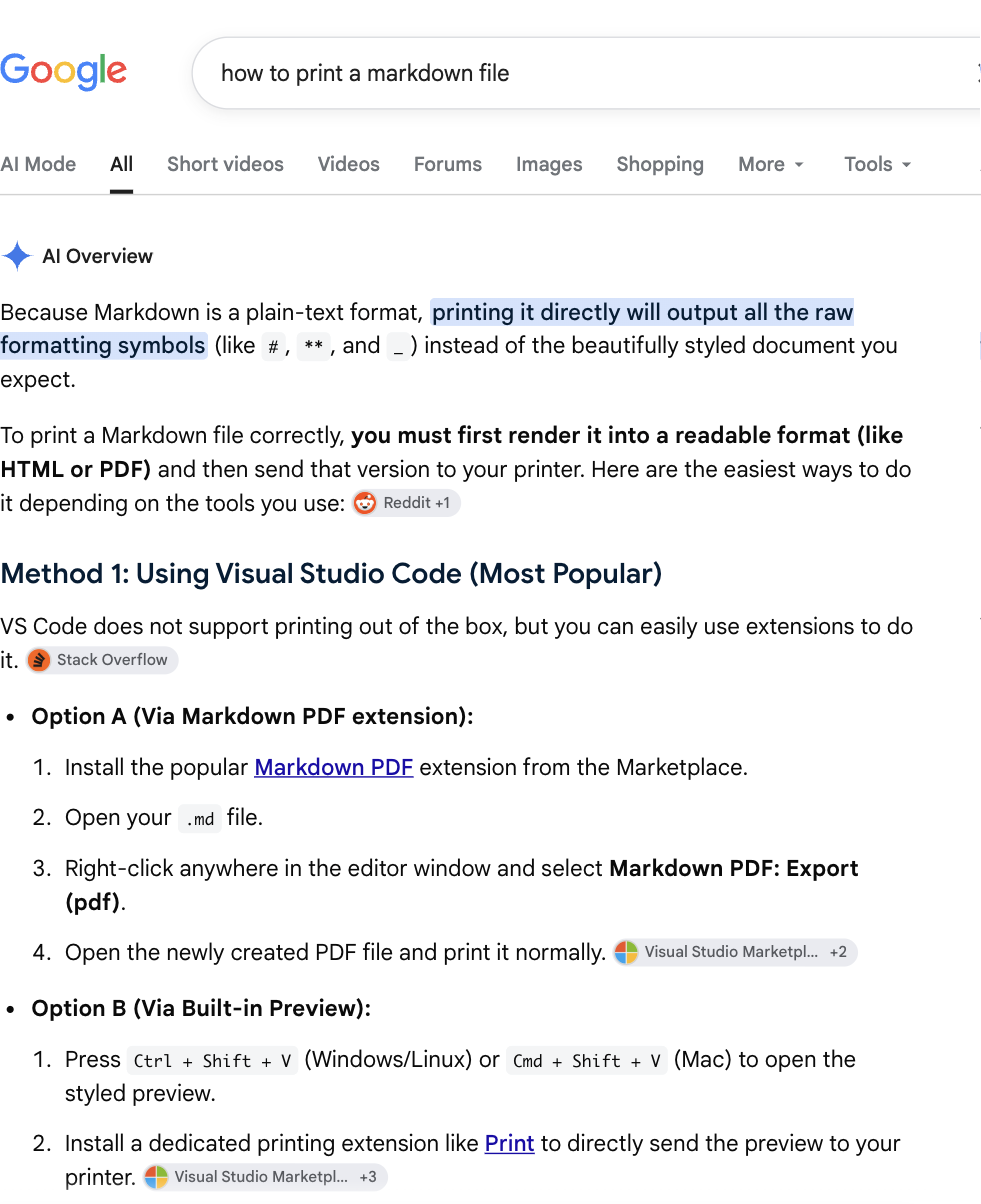Click the Ctrl + Shift + V shortcut text
Viewport: 981px width, 1204px height.
click(x=212, y=1060)
